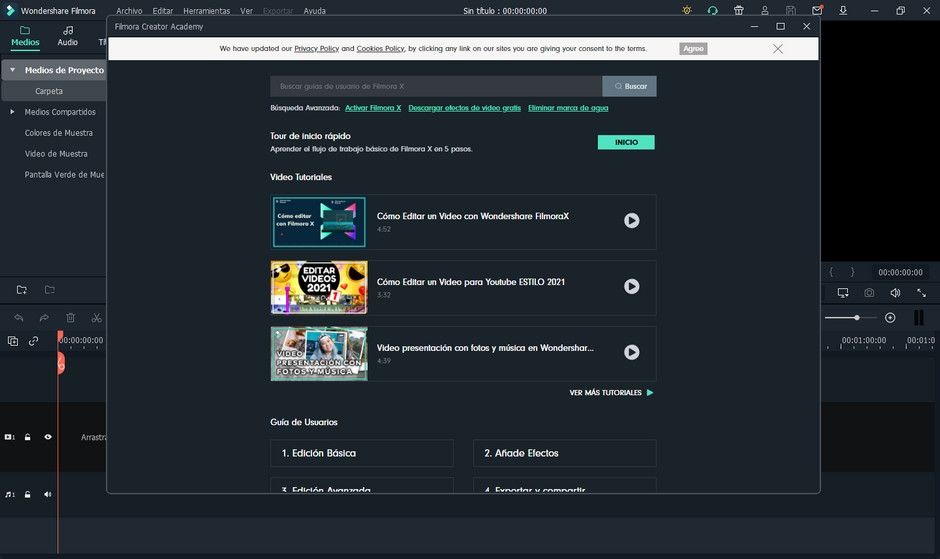Open the Activar Filmora X link
The height and width of the screenshot is (559, 940).
pyautogui.click(x=372, y=108)
